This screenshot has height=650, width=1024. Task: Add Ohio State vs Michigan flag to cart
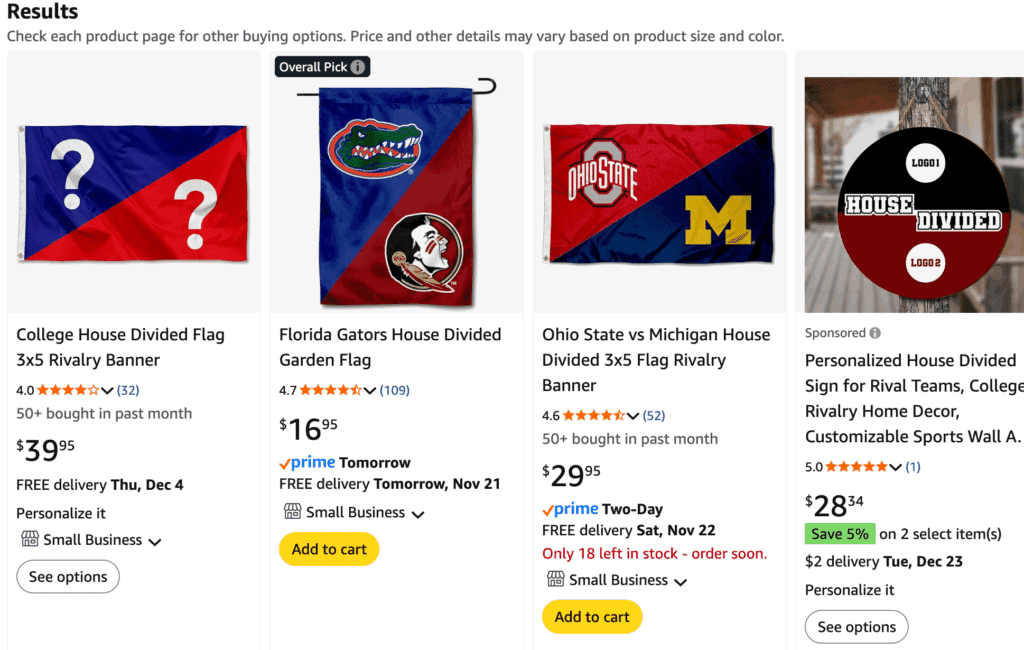tap(592, 617)
